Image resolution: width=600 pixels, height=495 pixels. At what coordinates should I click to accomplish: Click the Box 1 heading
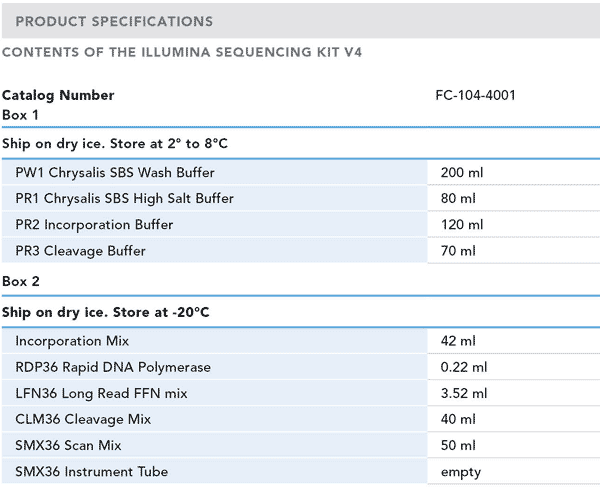[20, 115]
